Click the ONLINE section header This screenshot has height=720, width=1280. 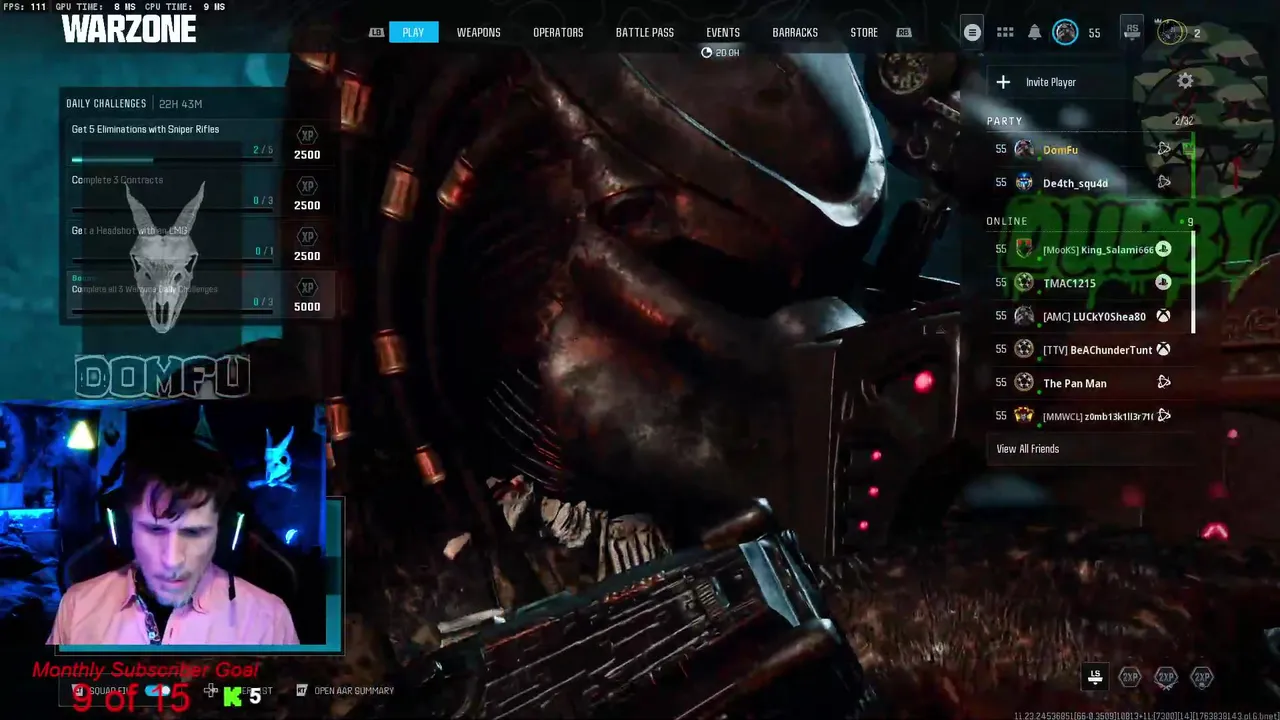coord(1006,221)
